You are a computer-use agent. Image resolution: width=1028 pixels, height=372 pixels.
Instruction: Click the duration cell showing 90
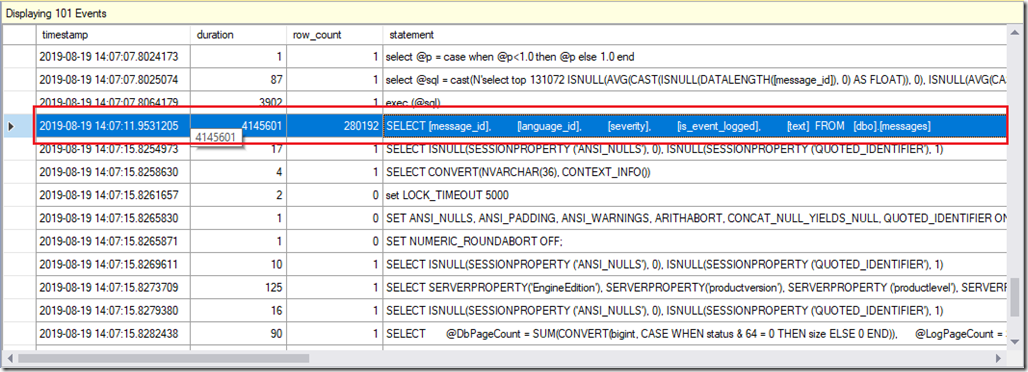click(239, 333)
